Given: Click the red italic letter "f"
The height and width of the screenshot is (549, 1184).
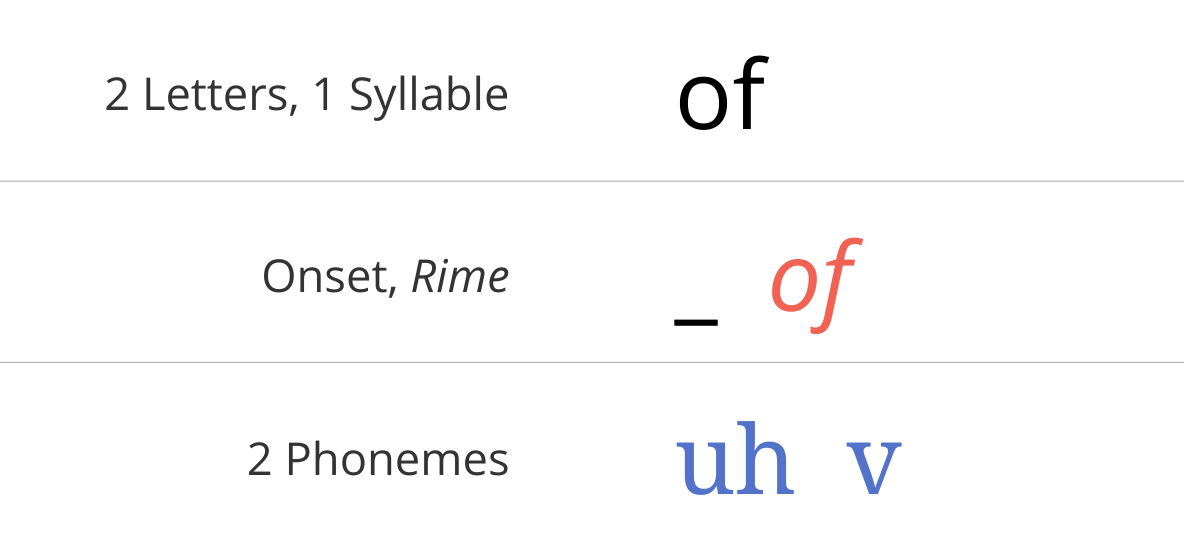Looking at the screenshot, I should pos(834,285).
